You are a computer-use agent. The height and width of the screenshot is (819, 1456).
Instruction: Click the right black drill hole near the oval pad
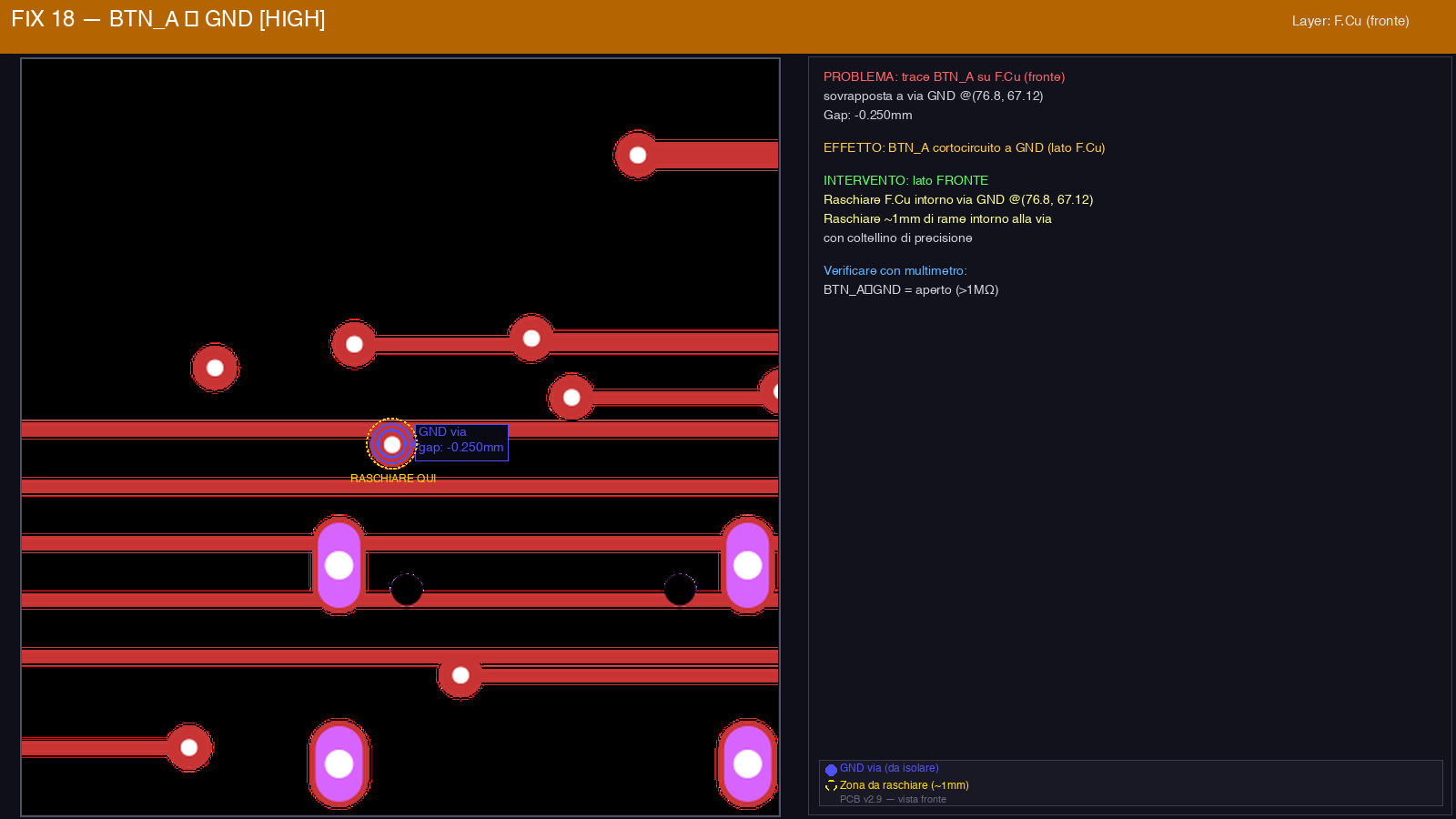click(680, 590)
